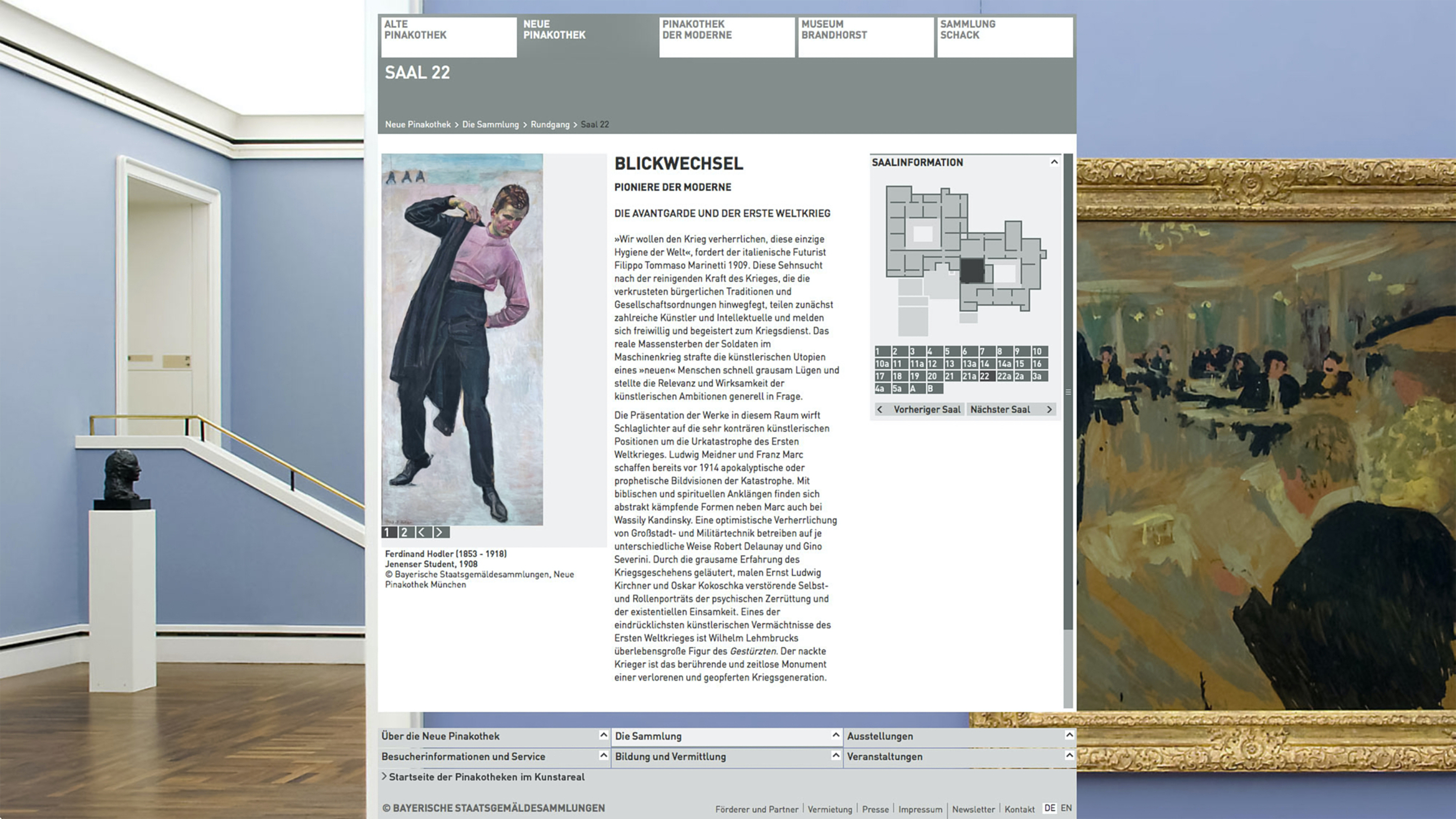
Task: Open the Museum Brandhorst tab
Action: tap(866, 37)
